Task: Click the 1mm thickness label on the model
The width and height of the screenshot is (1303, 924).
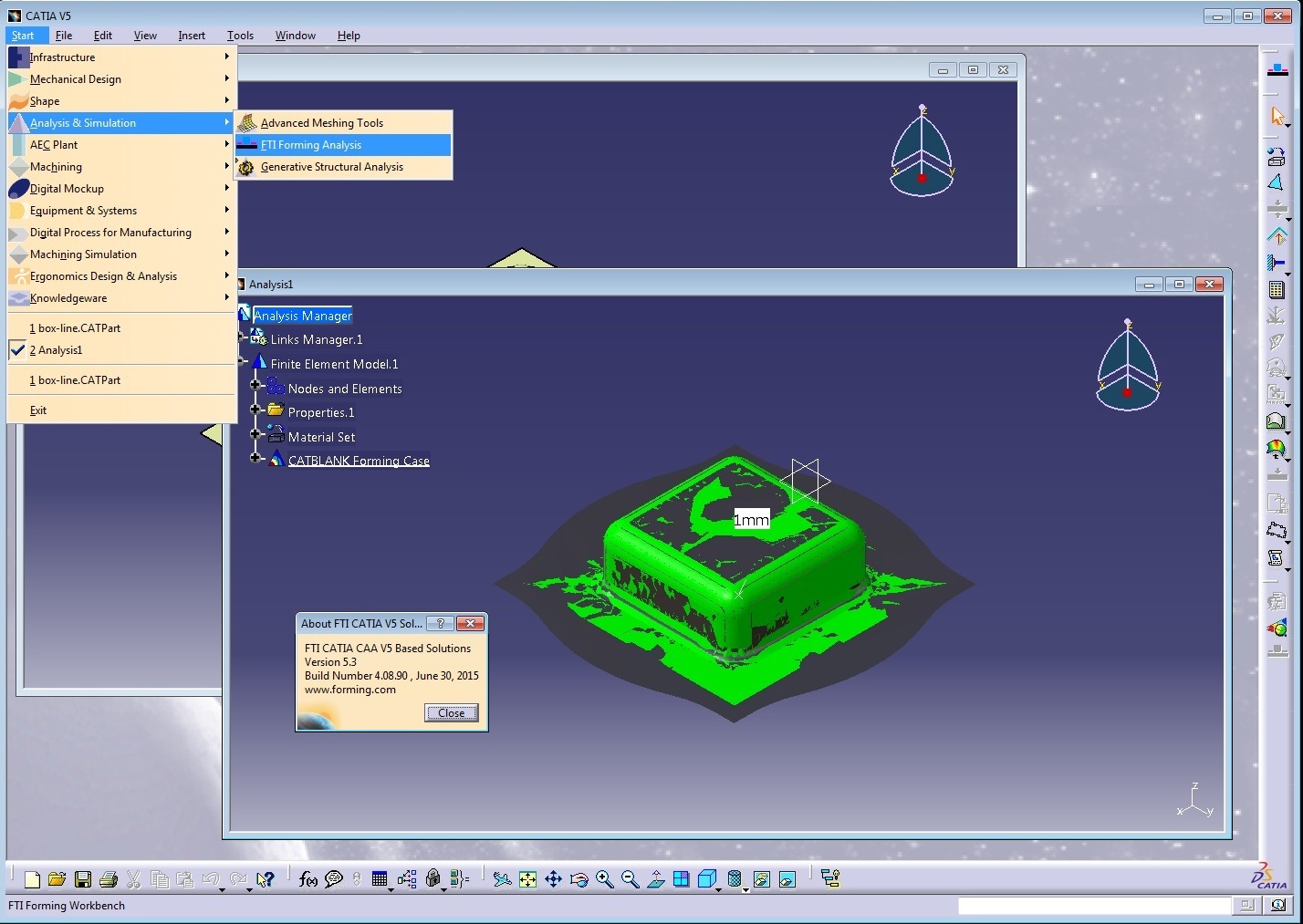Action: 751,520
